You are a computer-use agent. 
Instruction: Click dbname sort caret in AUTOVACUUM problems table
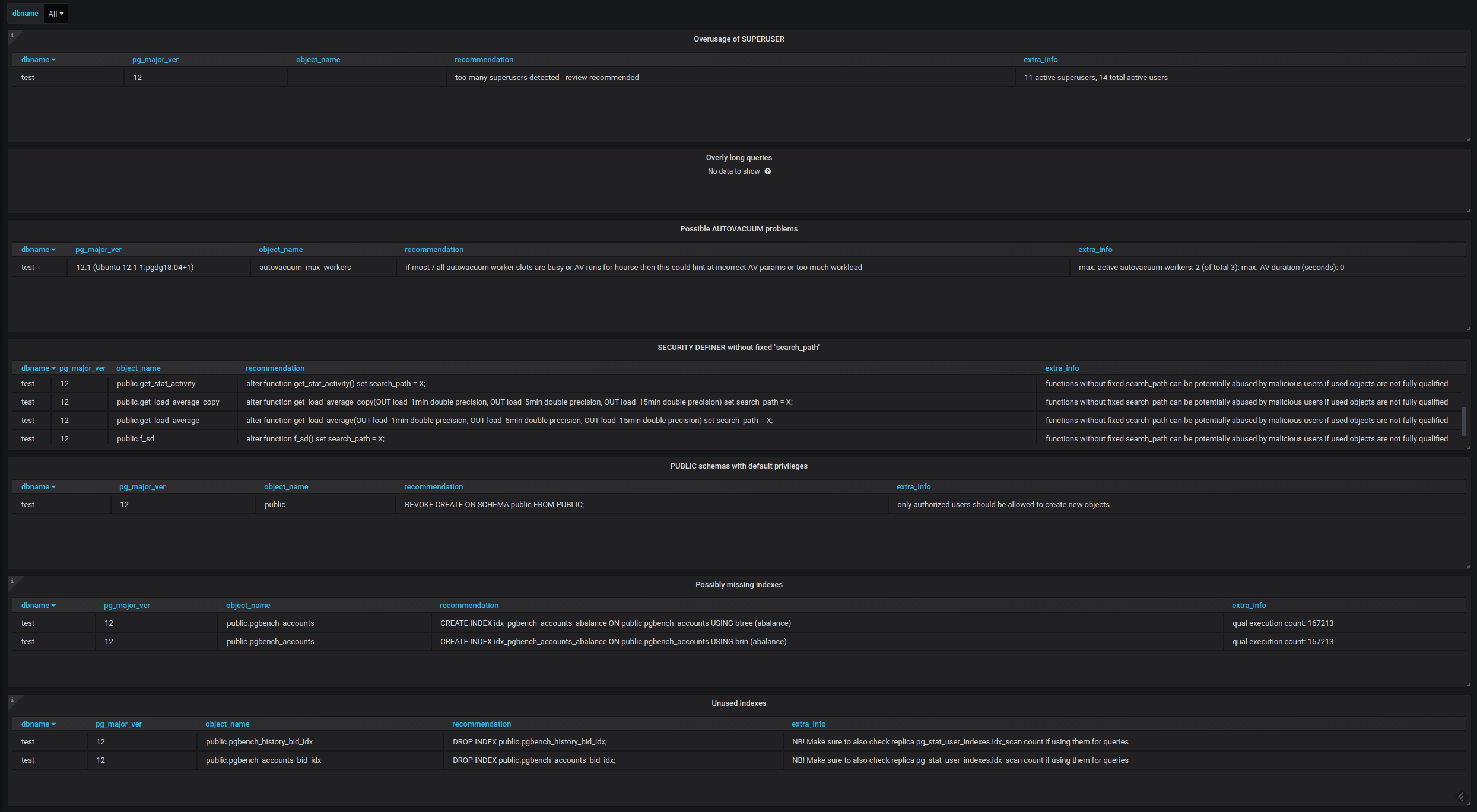point(53,250)
